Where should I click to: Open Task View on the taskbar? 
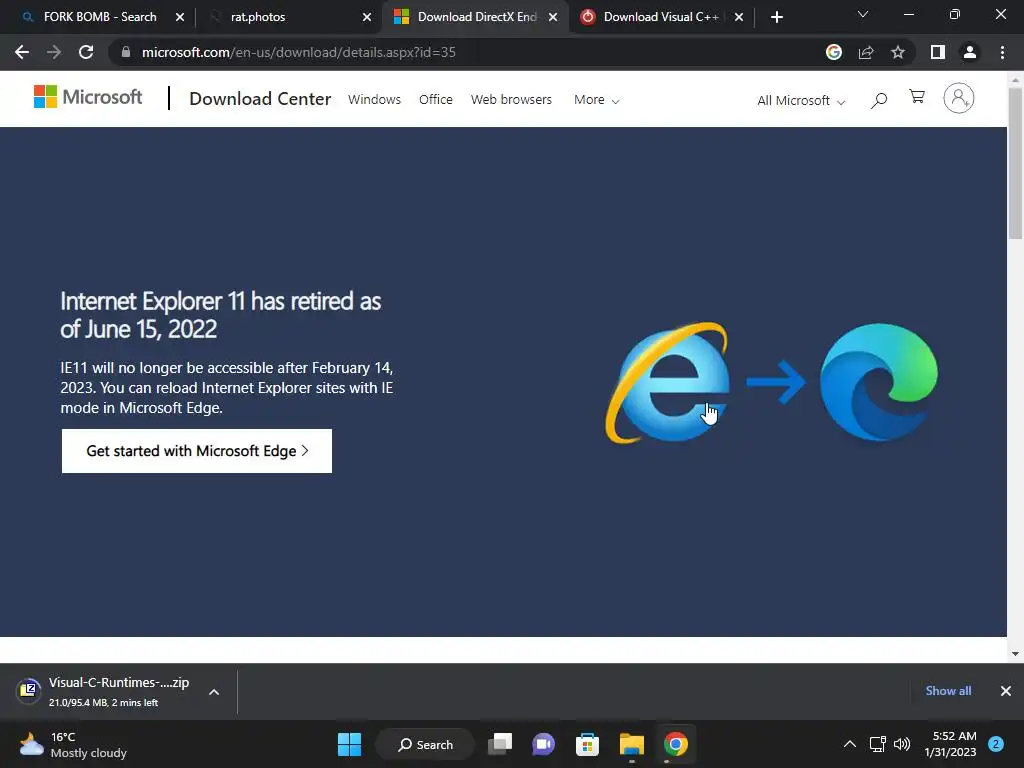(x=500, y=744)
